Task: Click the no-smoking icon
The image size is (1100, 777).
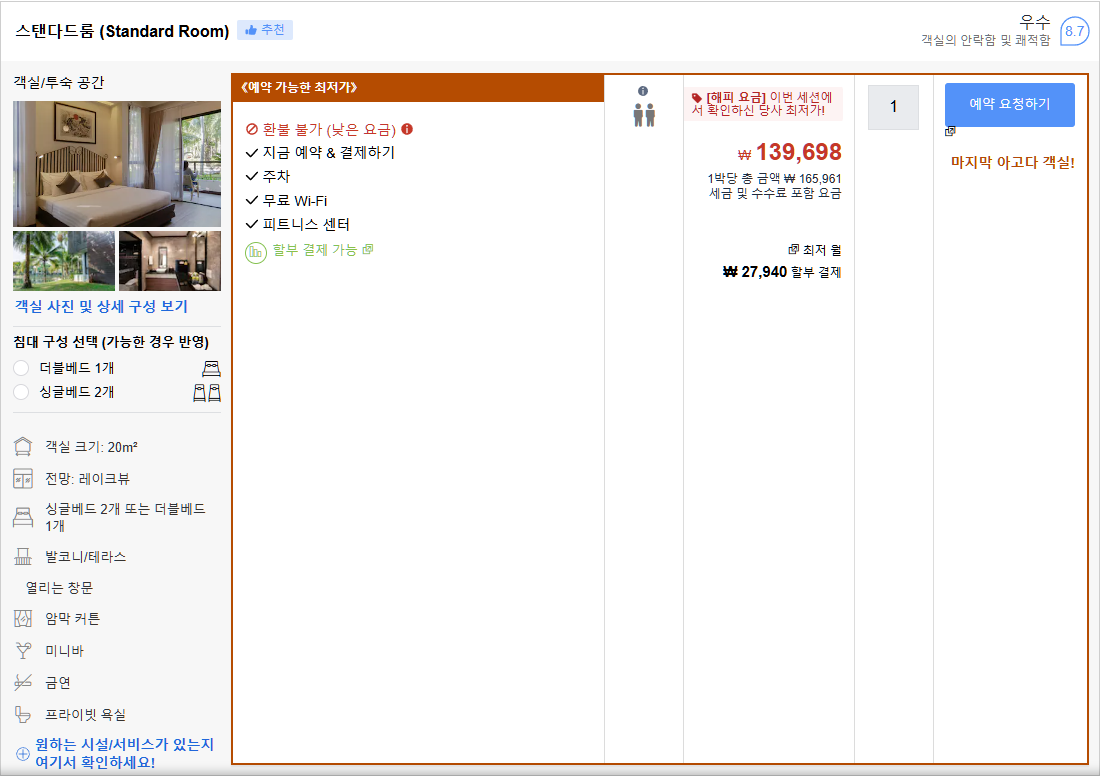Action: pyautogui.click(x=23, y=682)
